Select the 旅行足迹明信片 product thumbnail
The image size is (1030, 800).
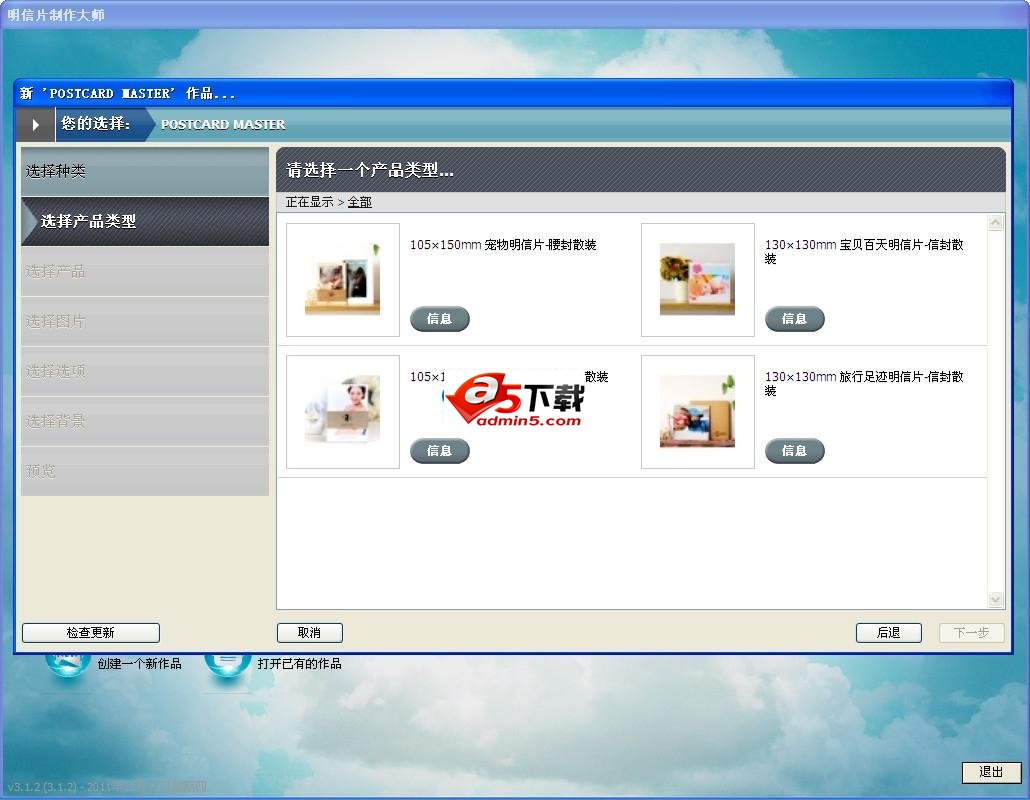pyautogui.click(x=698, y=412)
